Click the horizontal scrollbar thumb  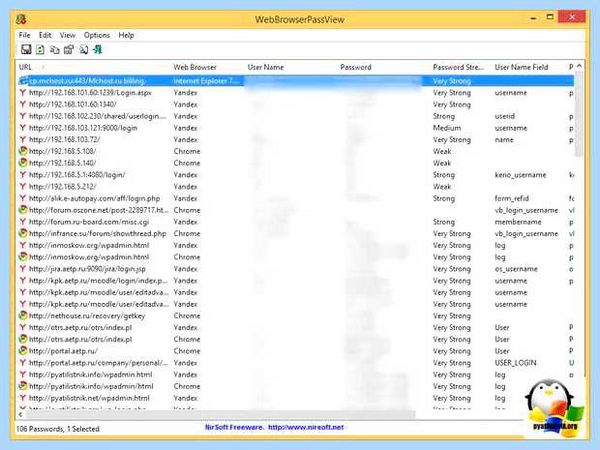point(220,414)
